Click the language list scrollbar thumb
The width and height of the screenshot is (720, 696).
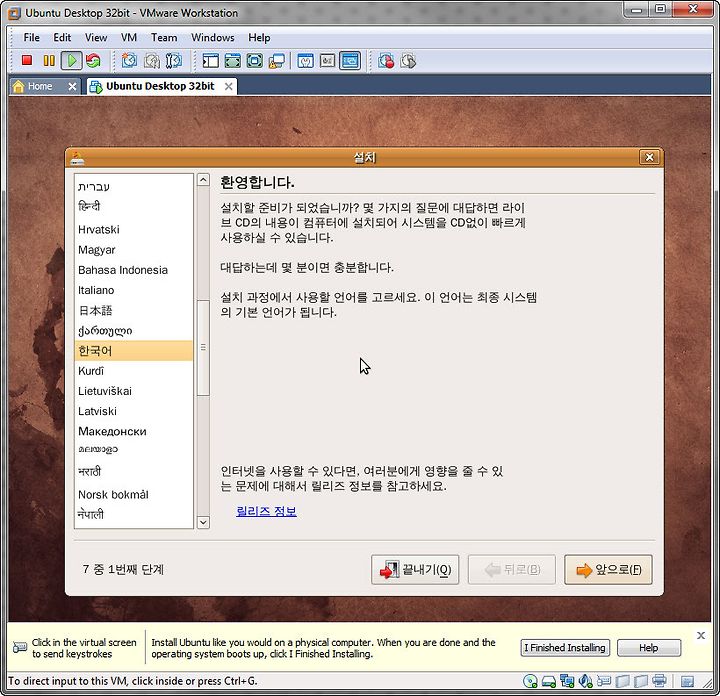pos(203,348)
